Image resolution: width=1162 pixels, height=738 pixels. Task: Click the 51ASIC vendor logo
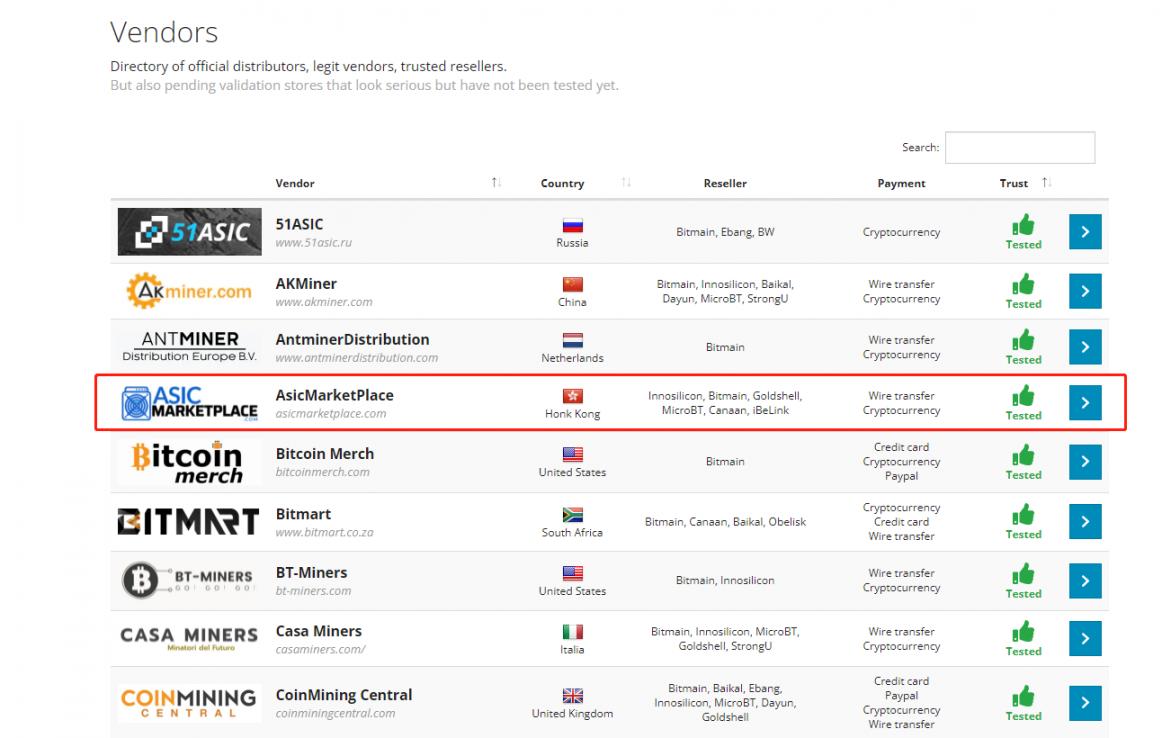pos(187,232)
